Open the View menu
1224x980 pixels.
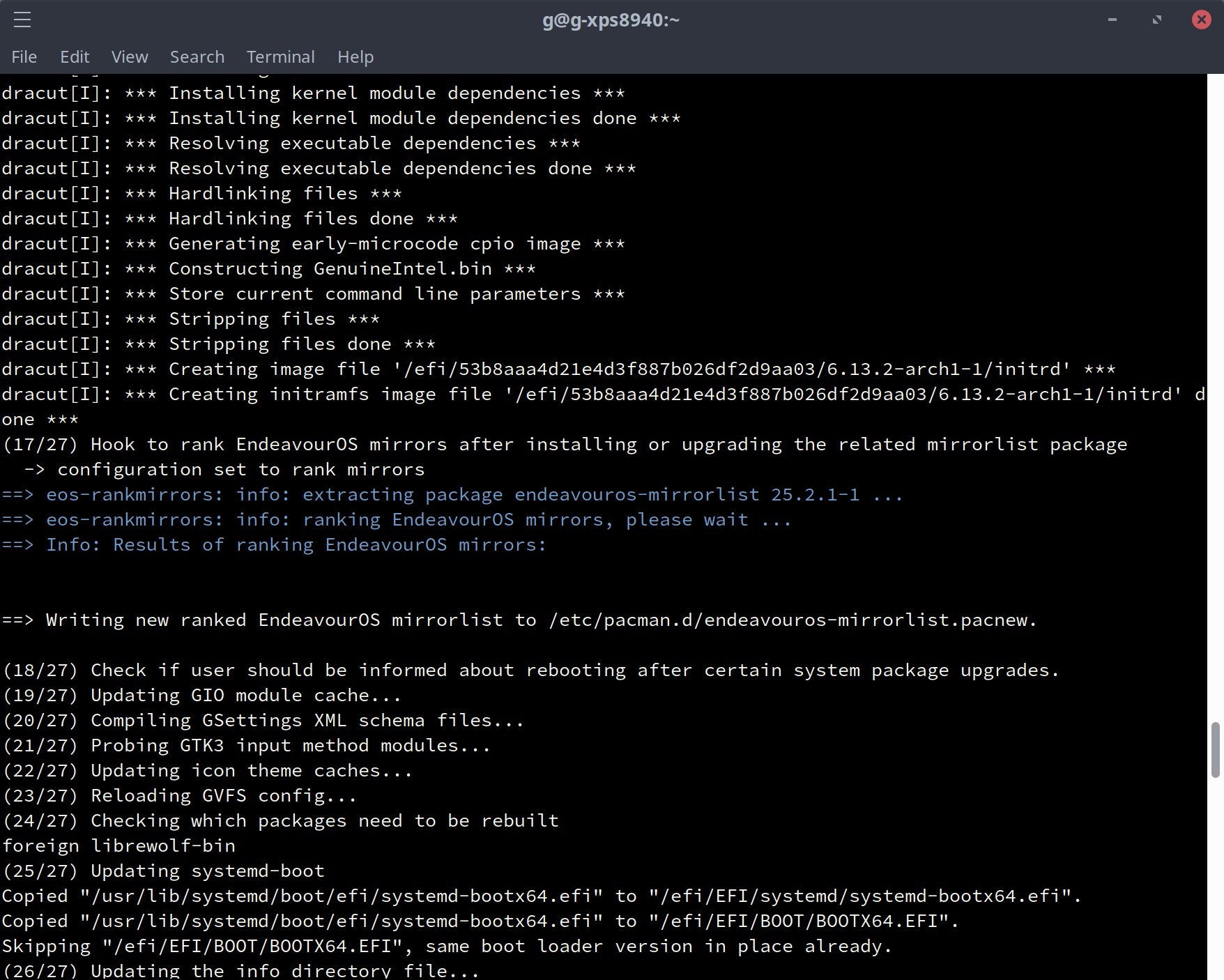[x=130, y=57]
